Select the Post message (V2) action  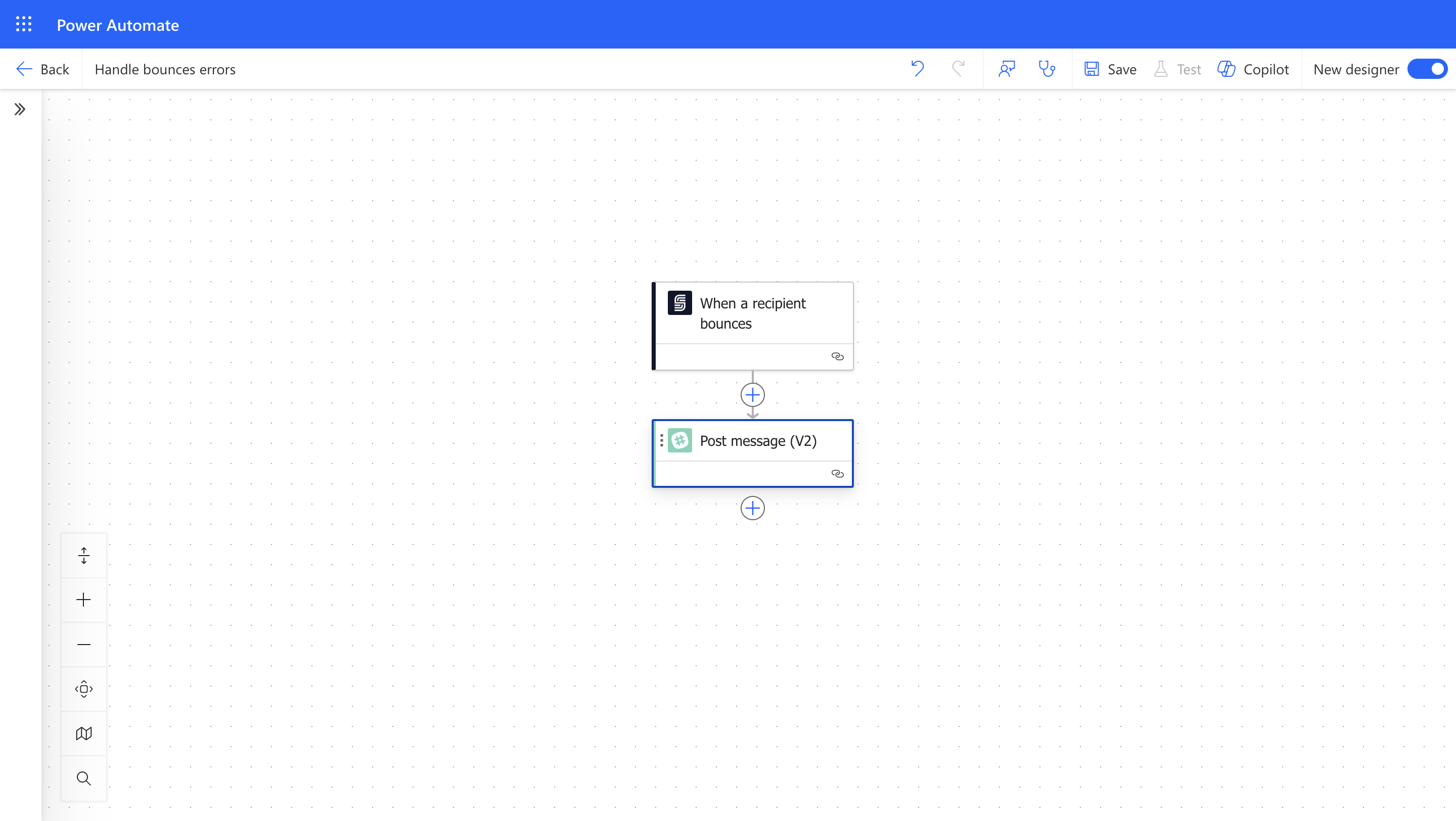pyautogui.click(x=757, y=441)
